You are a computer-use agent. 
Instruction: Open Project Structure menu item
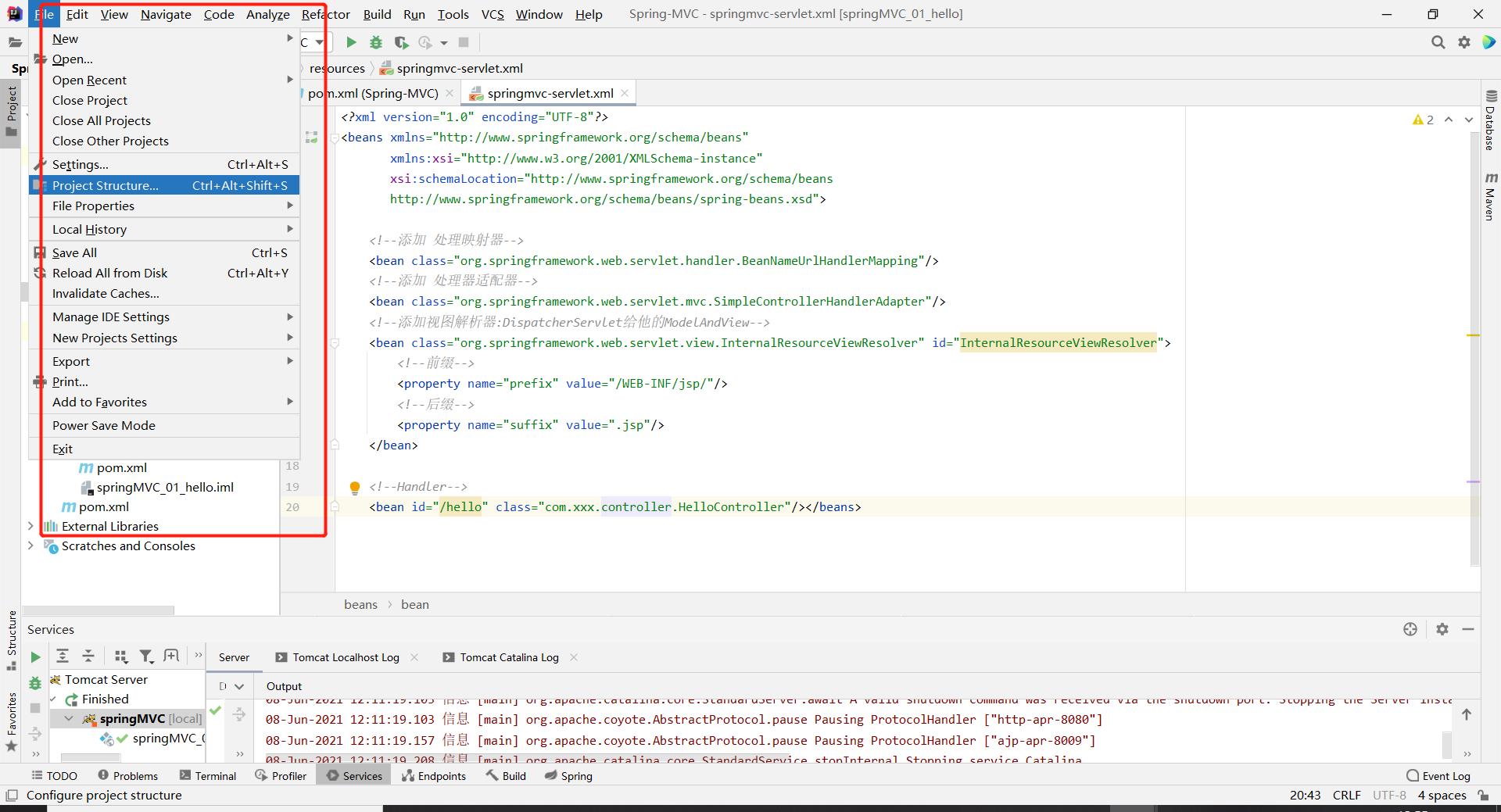point(164,185)
